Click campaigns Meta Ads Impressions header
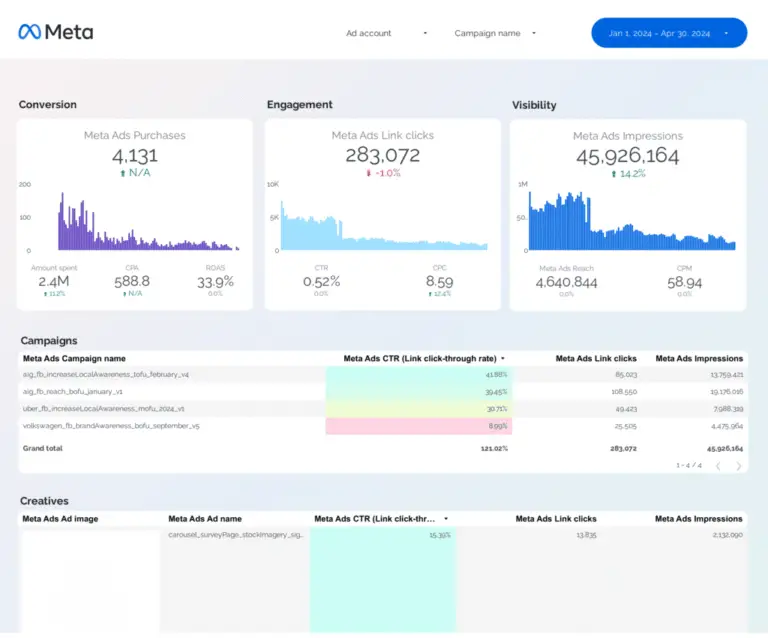This screenshot has width=768, height=638. coord(699,359)
